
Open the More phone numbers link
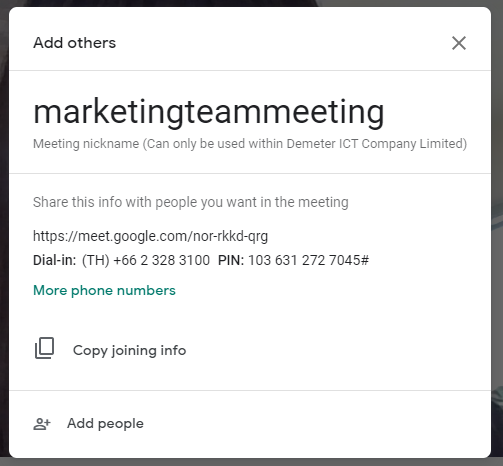tap(104, 290)
